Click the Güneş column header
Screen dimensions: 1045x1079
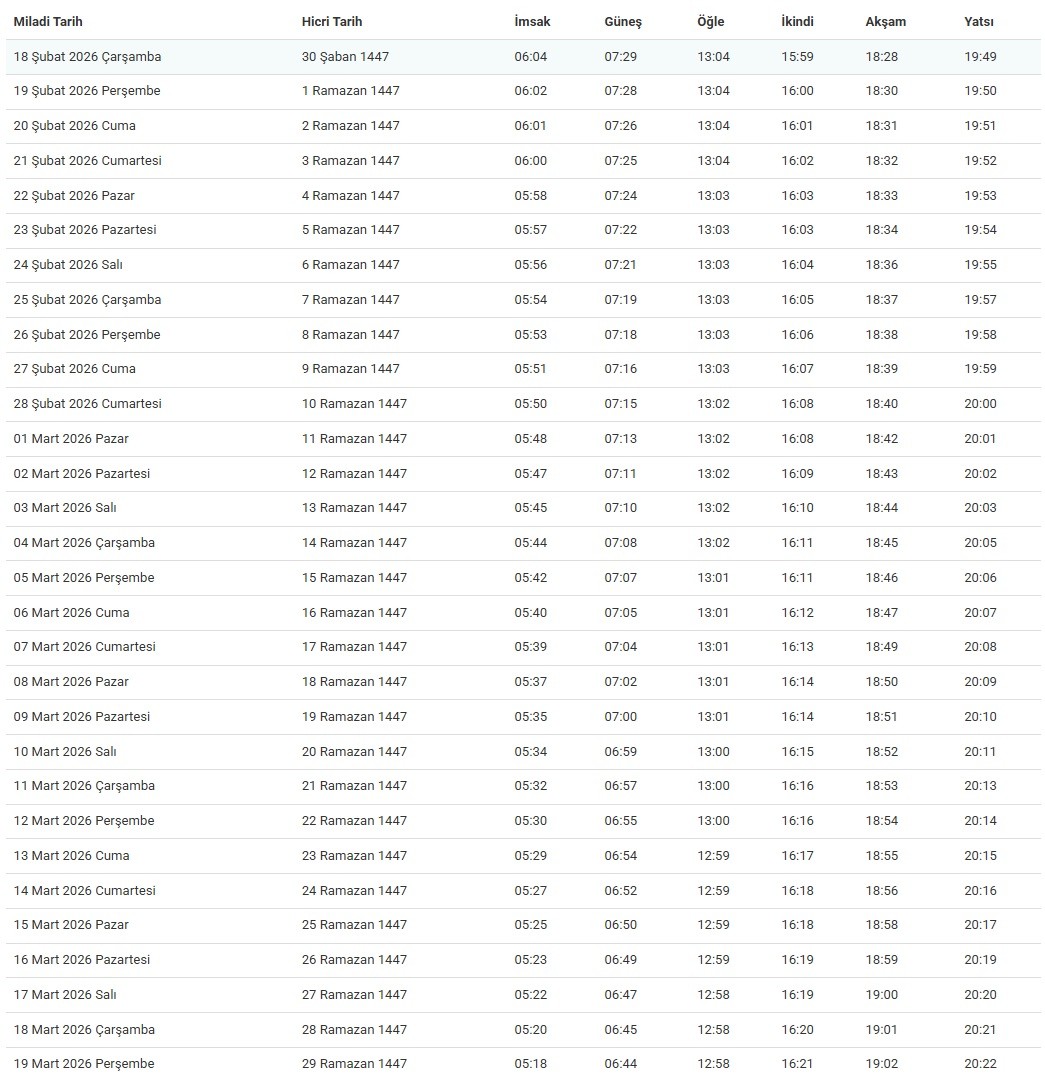[x=623, y=21]
